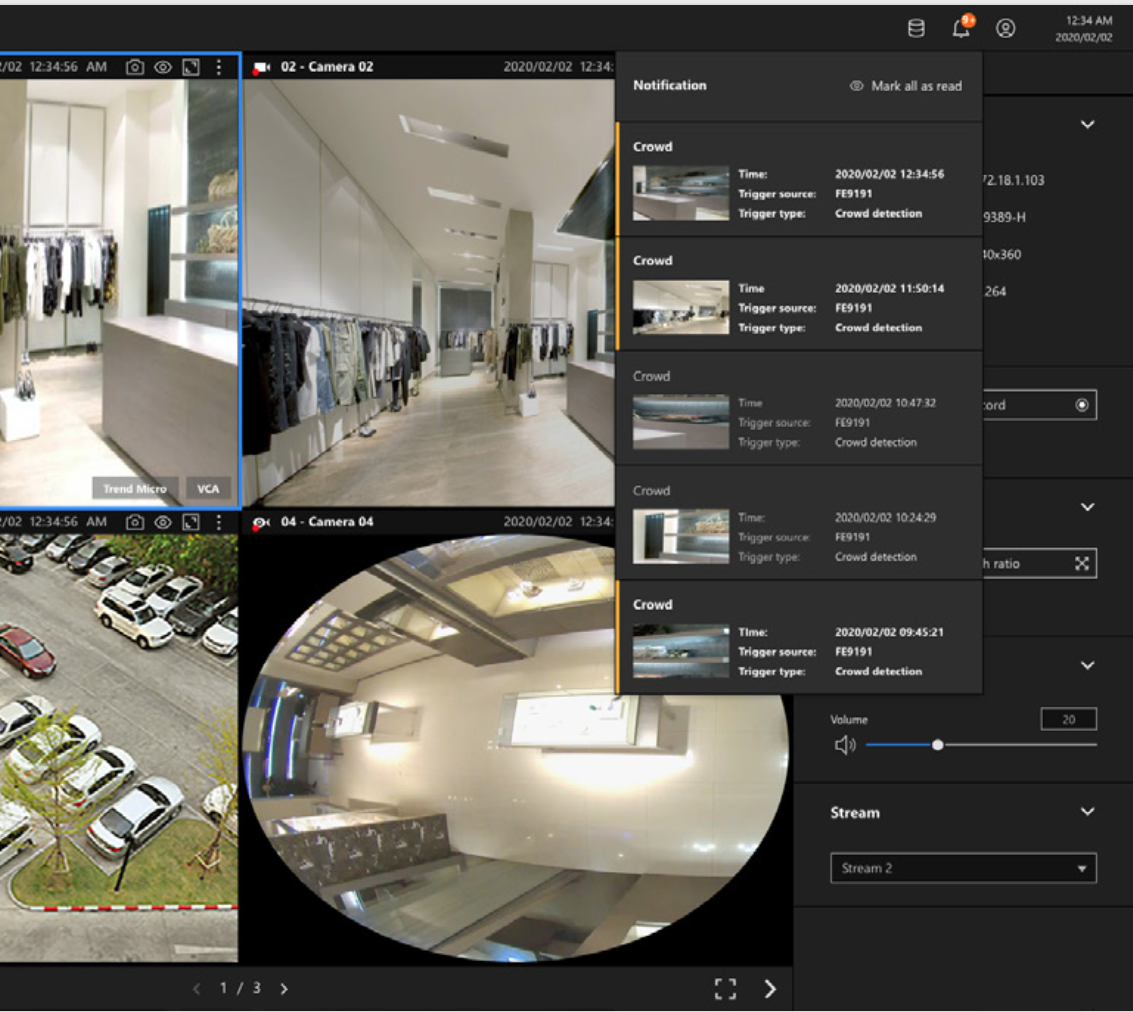The image size is (1133, 1012).
Task: Expand the parking lot camera to full view
Action: point(191,522)
